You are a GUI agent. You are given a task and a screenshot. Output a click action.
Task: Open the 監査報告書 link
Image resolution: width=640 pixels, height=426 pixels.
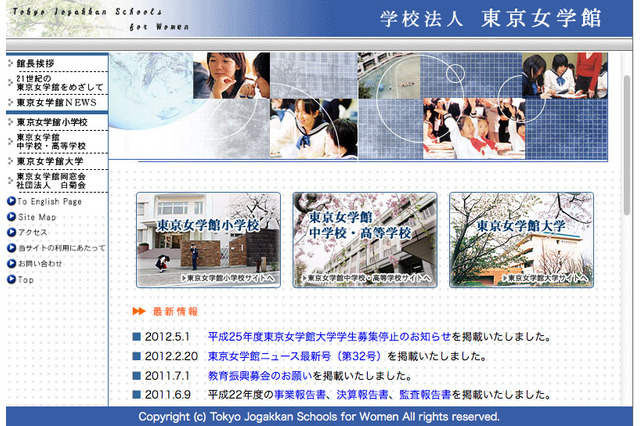point(425,395)
